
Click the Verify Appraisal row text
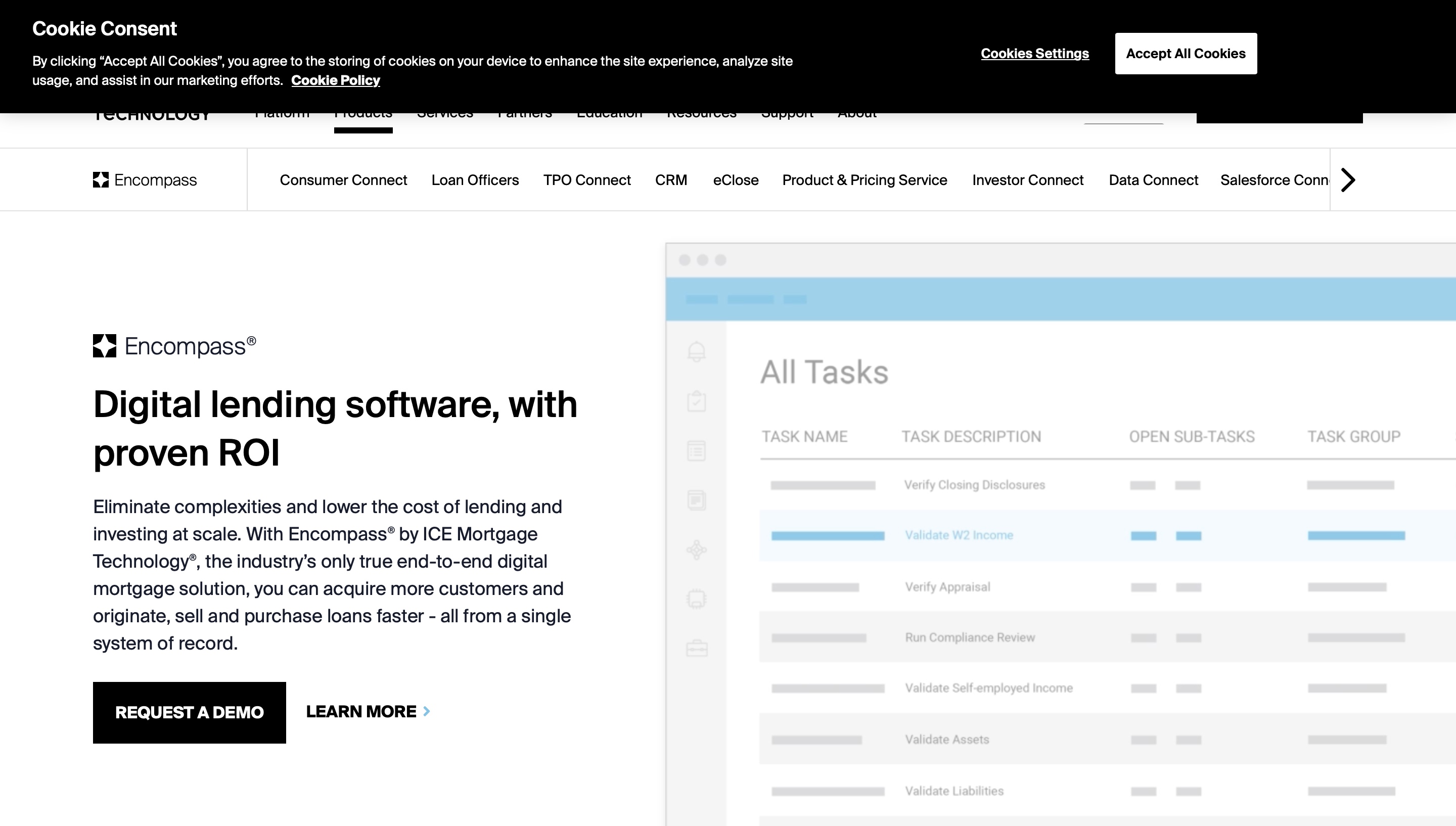coord(947,587)
